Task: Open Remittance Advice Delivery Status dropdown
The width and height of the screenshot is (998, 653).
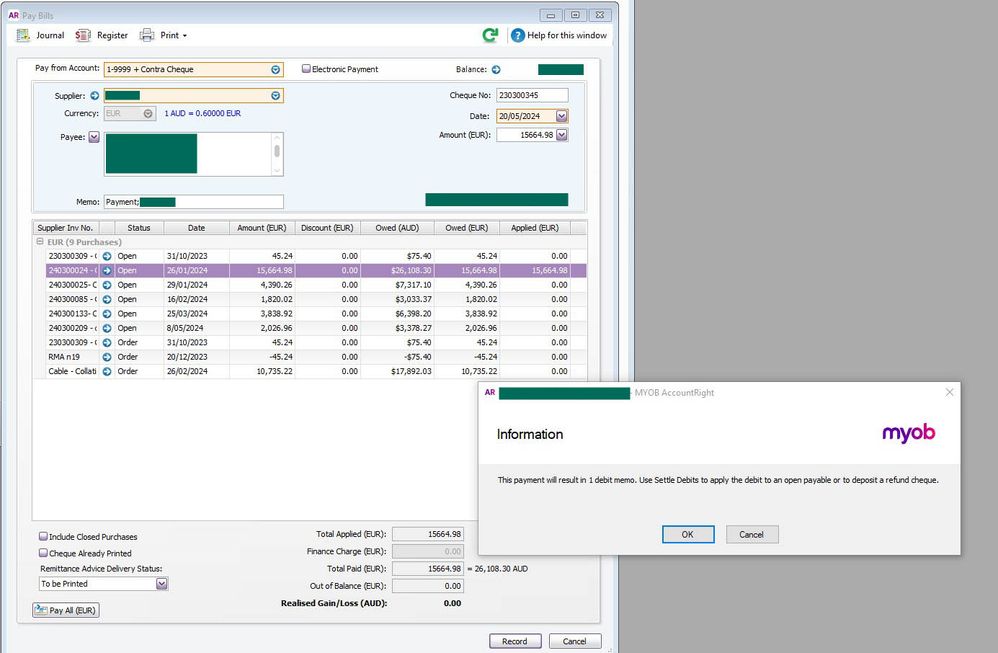Action: [x=161, y=584]
